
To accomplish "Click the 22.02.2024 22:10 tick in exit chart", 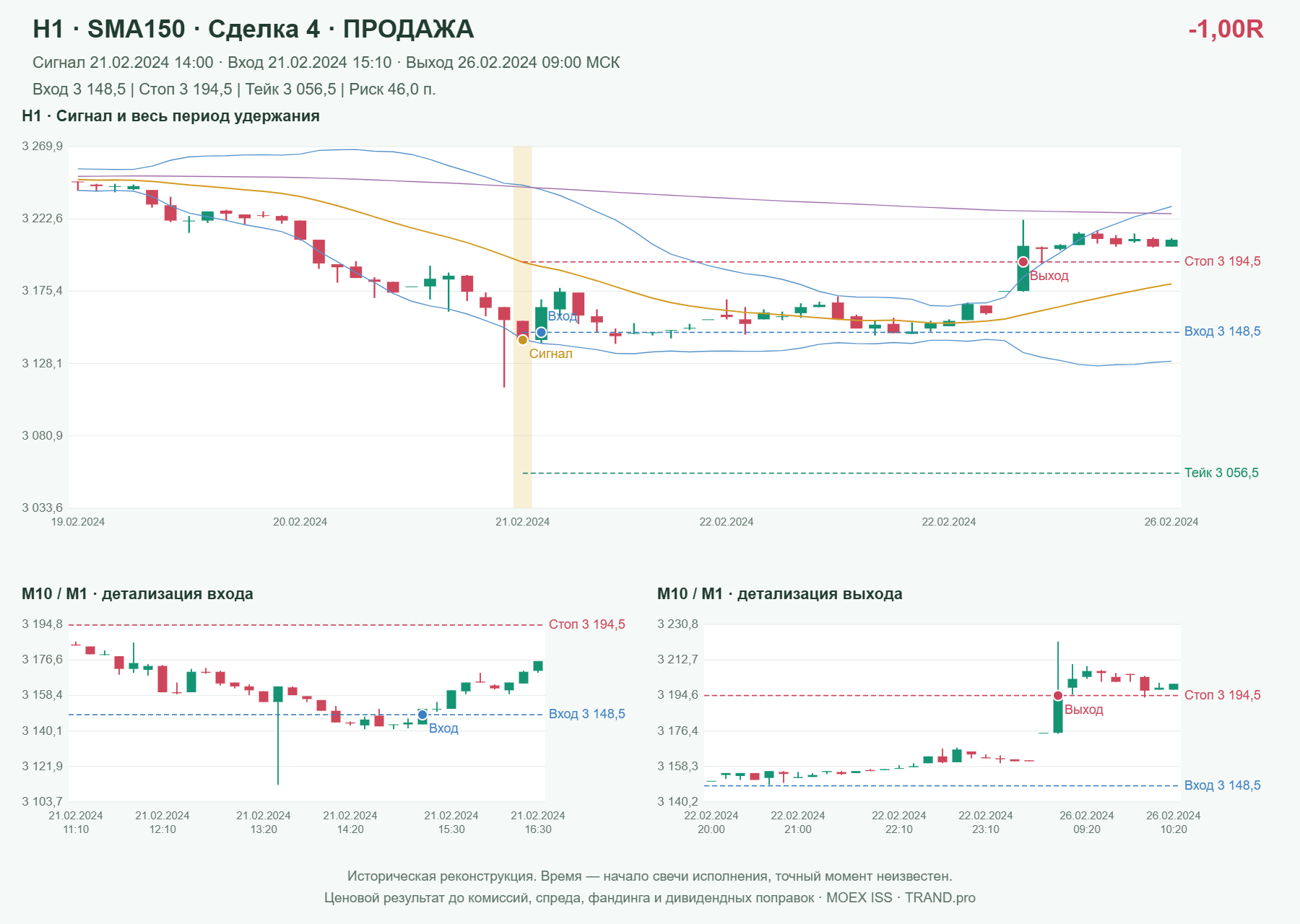I will [899, 822].
